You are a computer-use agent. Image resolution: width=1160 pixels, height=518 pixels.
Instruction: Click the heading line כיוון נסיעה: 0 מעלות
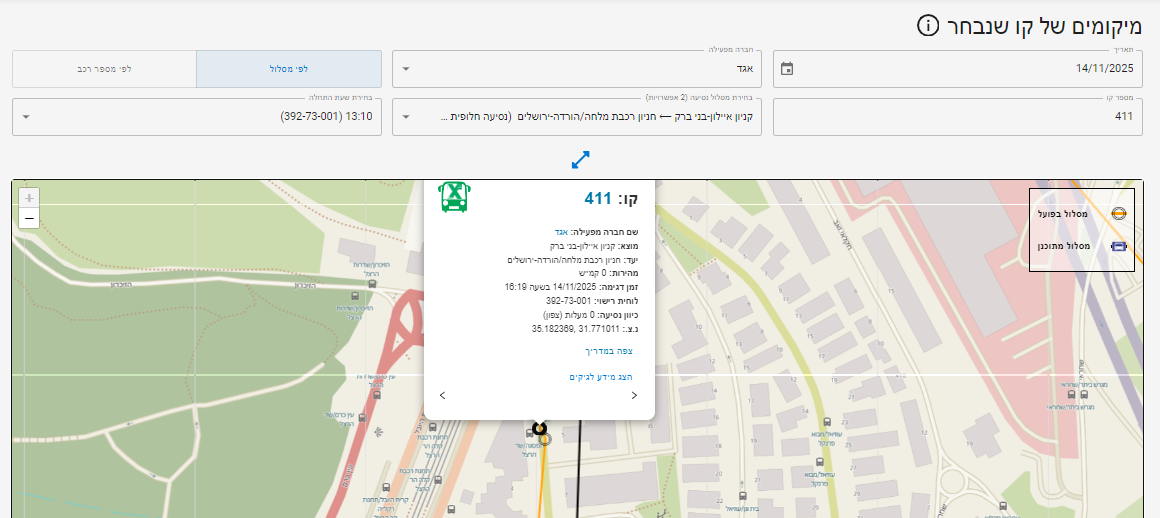[590, 315]
